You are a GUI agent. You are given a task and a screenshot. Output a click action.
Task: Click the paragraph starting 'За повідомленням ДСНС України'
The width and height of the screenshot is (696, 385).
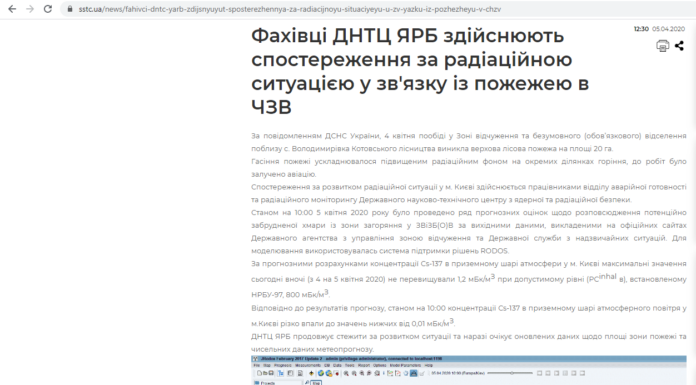point(469,142)
